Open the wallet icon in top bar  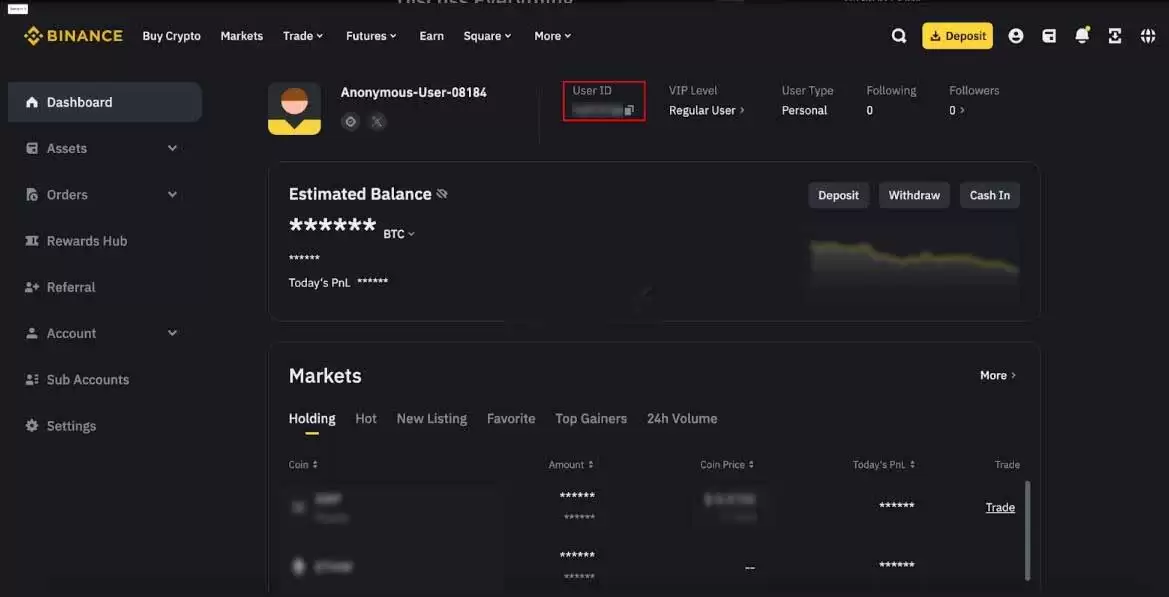(1049, 36)
